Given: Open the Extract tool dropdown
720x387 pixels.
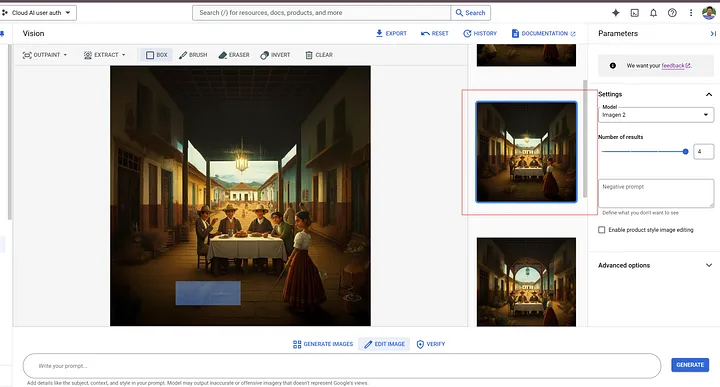Looking at the screenshot, I should pos(104,55).
